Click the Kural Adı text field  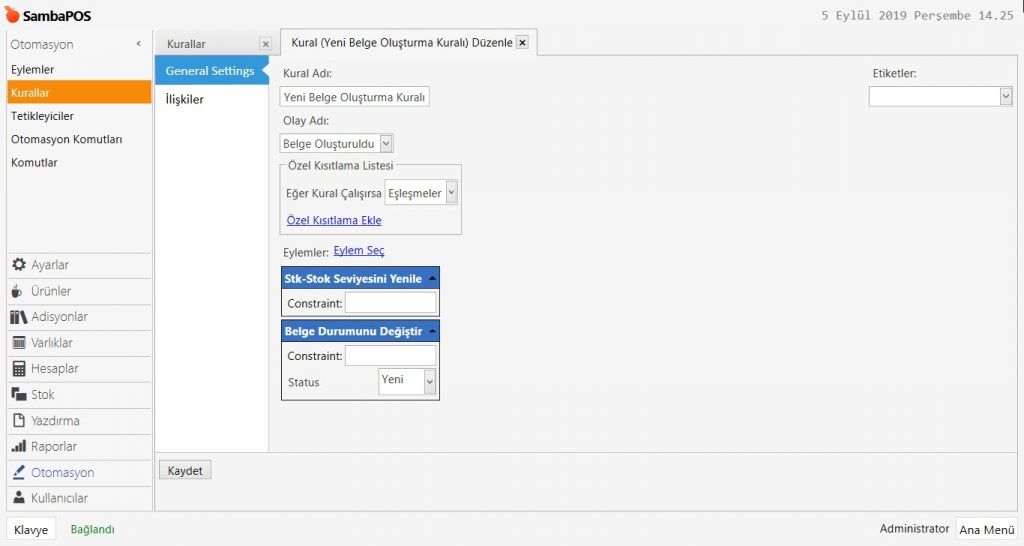click(355, 97)
